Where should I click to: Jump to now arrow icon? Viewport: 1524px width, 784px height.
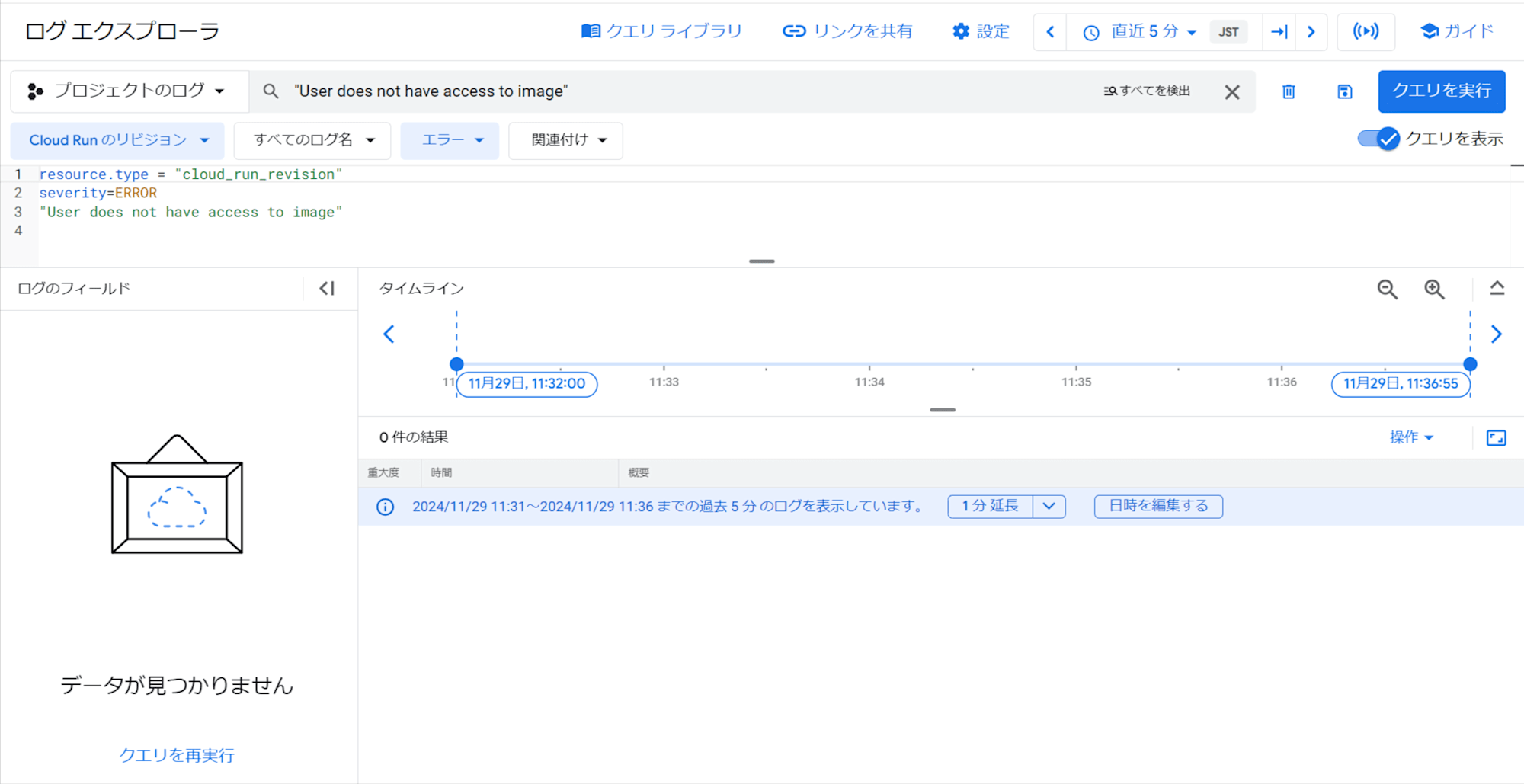pos(1279,32)
